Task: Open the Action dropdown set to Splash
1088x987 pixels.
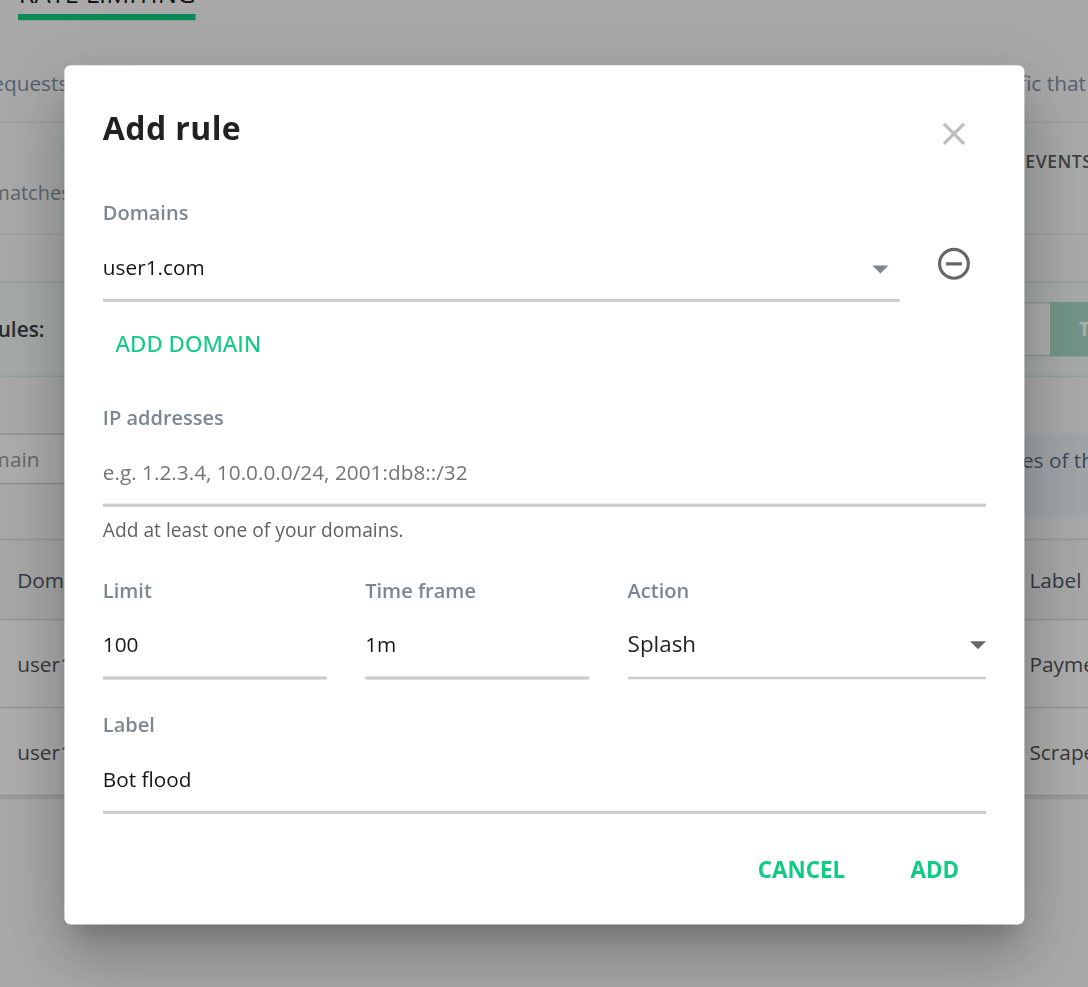Action: click(806, 646)
